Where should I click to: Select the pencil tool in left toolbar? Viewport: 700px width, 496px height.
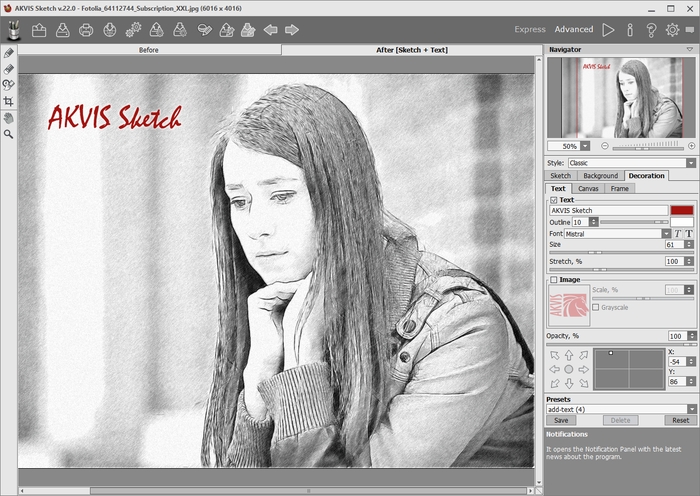coord(8,53)
